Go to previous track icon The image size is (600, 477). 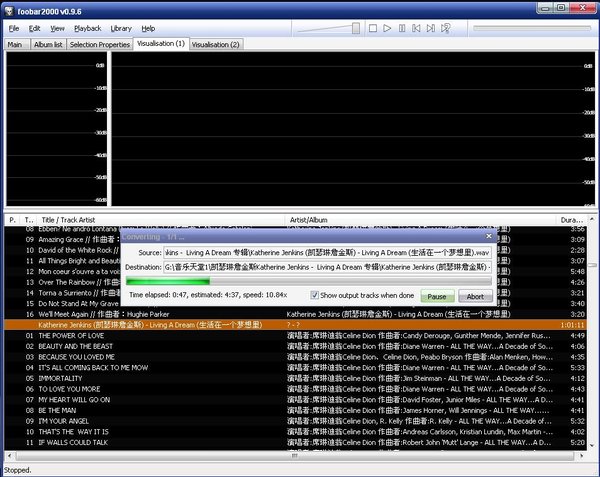click(416, 28)
